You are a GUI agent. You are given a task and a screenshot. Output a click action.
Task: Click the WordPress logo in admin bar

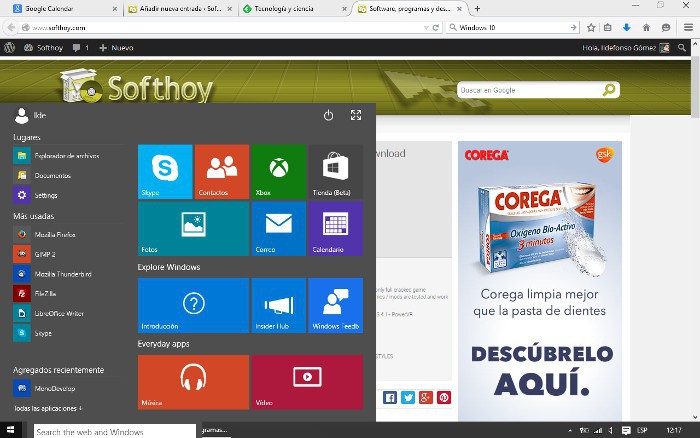click(9, 48)
